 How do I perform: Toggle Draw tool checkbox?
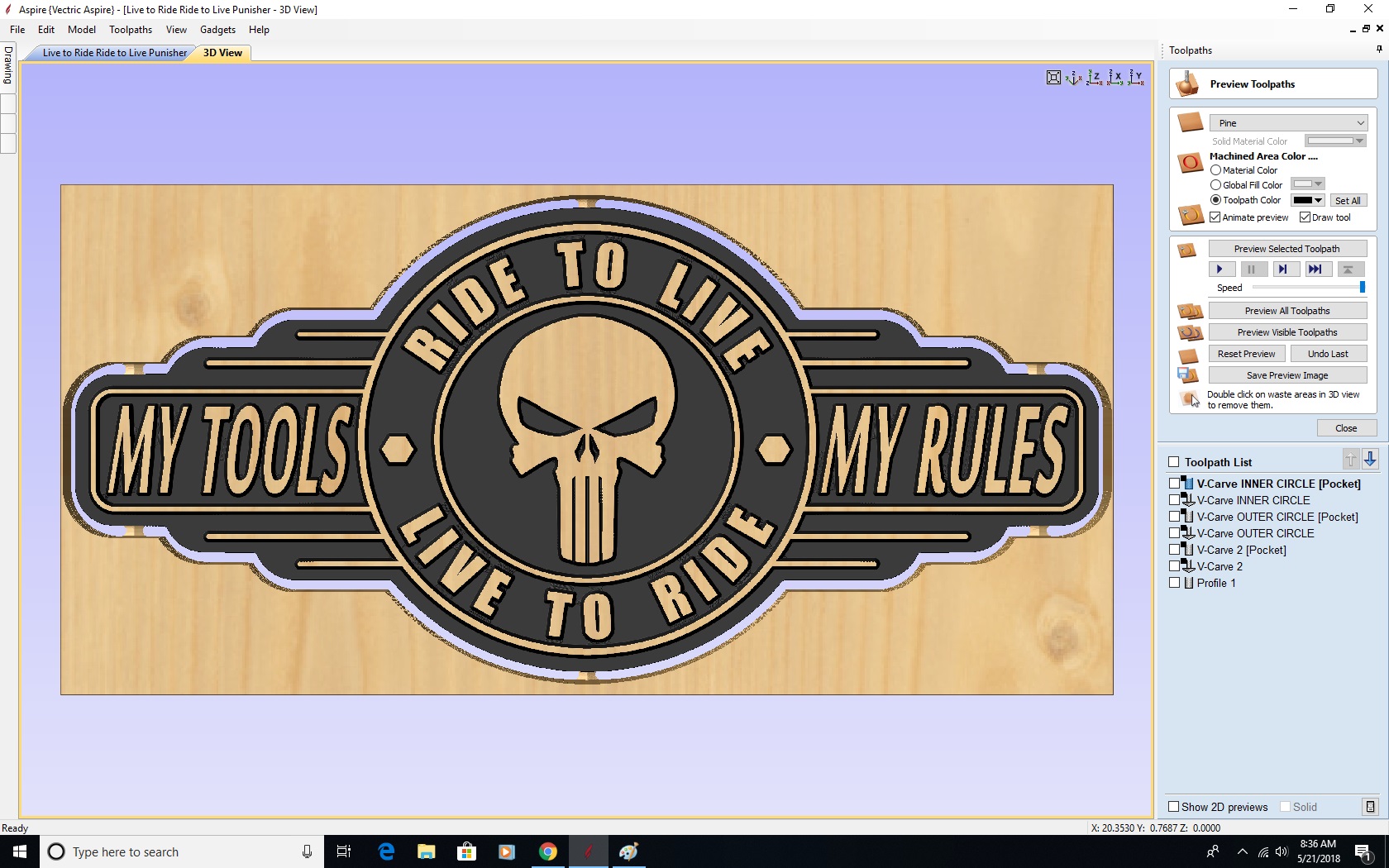[x=1305, y=217]
